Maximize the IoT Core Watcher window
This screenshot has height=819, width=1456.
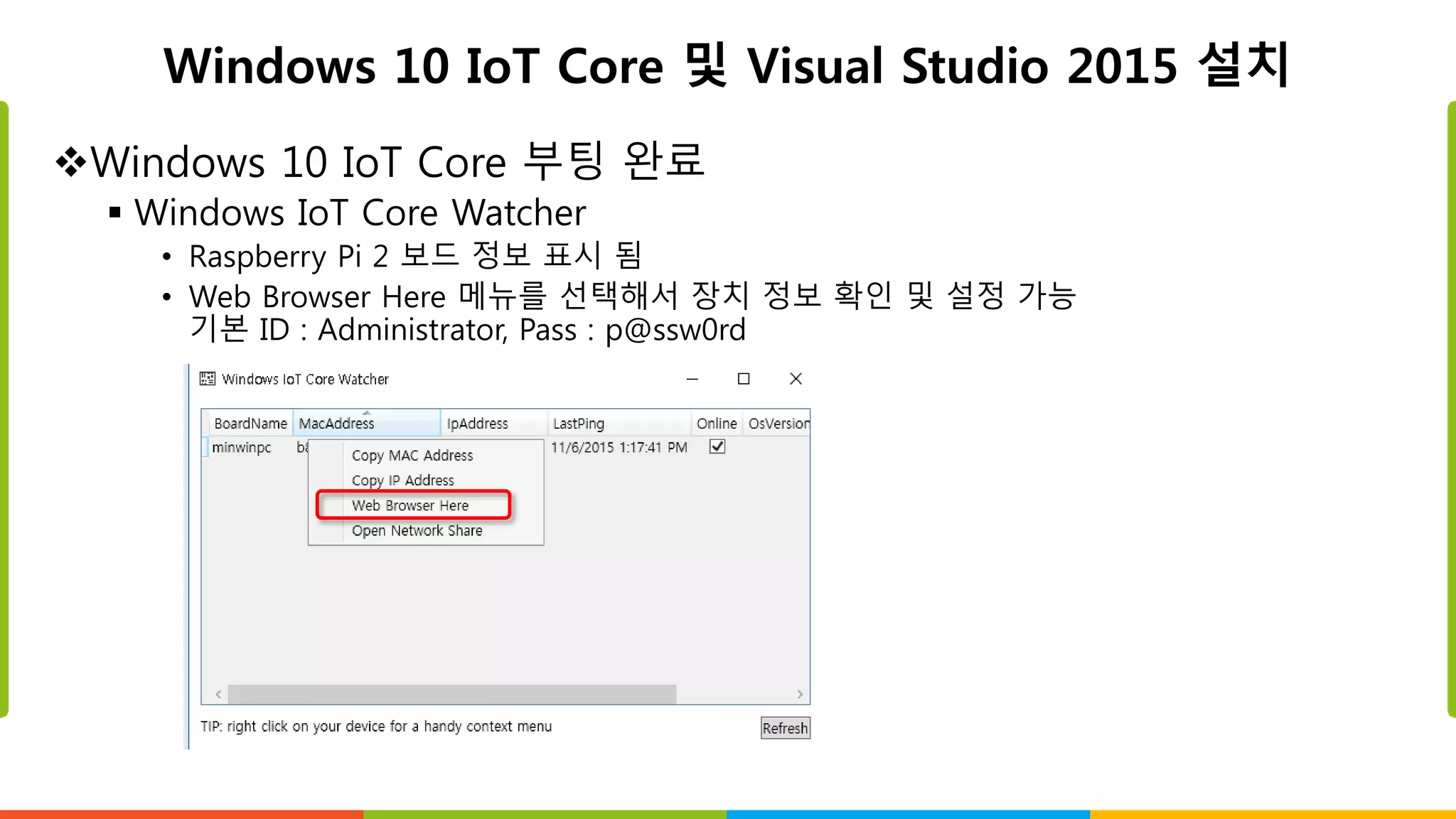pos(744,379)
